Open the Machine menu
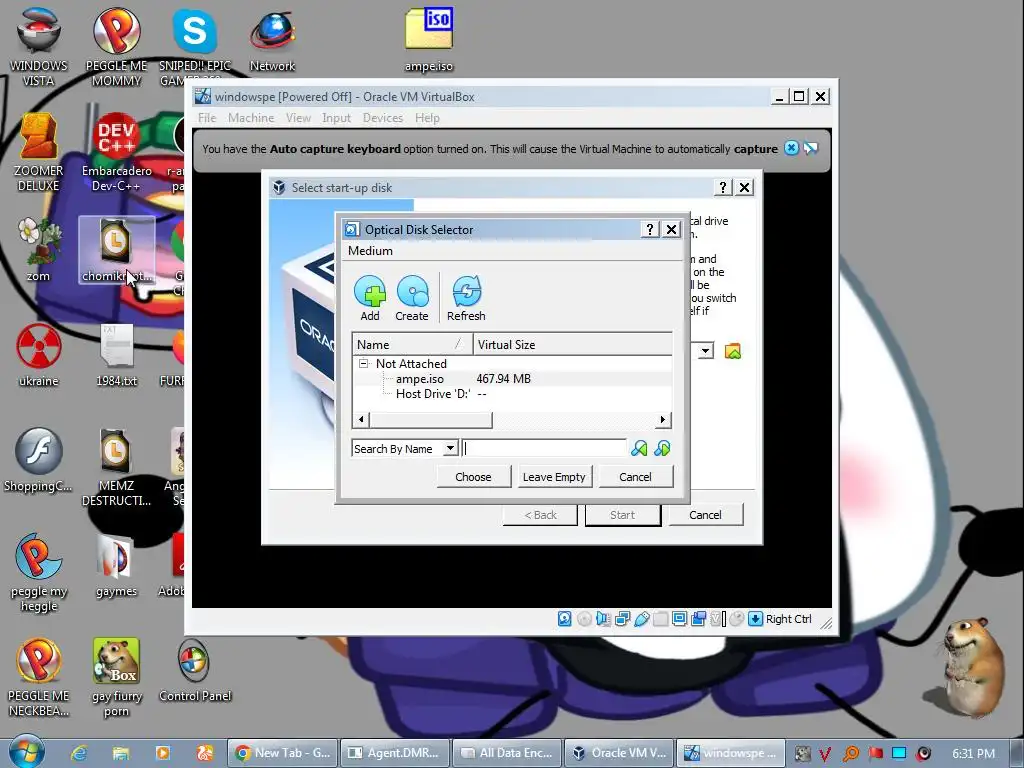Viewport: 1024px width, 768px height. (251, 118)
